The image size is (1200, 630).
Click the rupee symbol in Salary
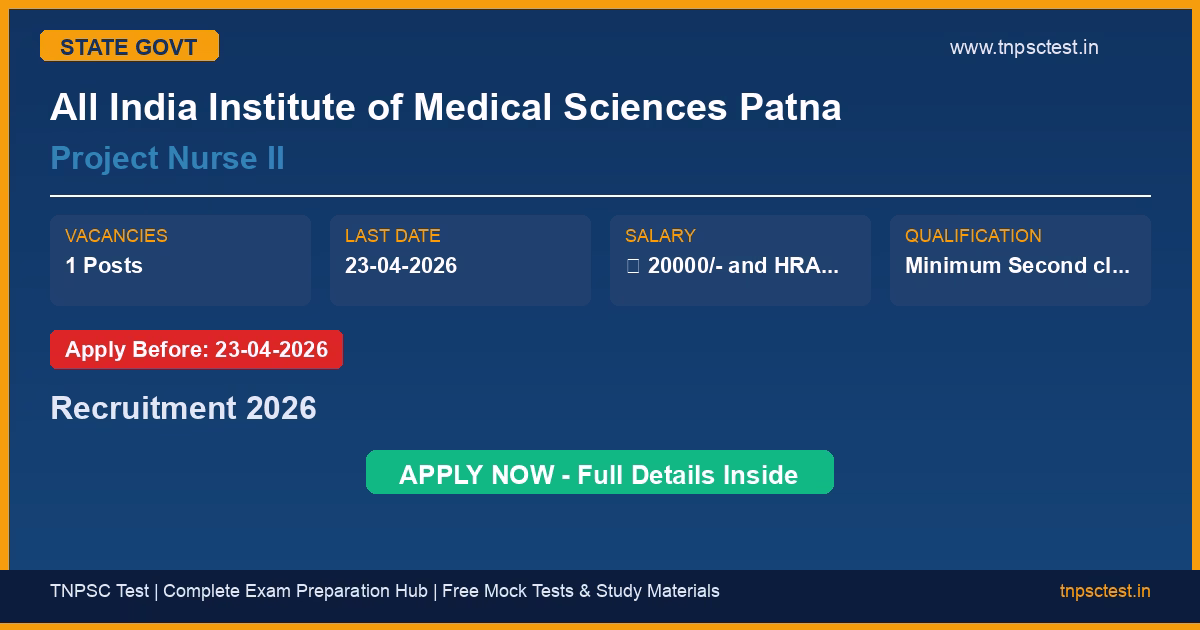click(632, 266)
